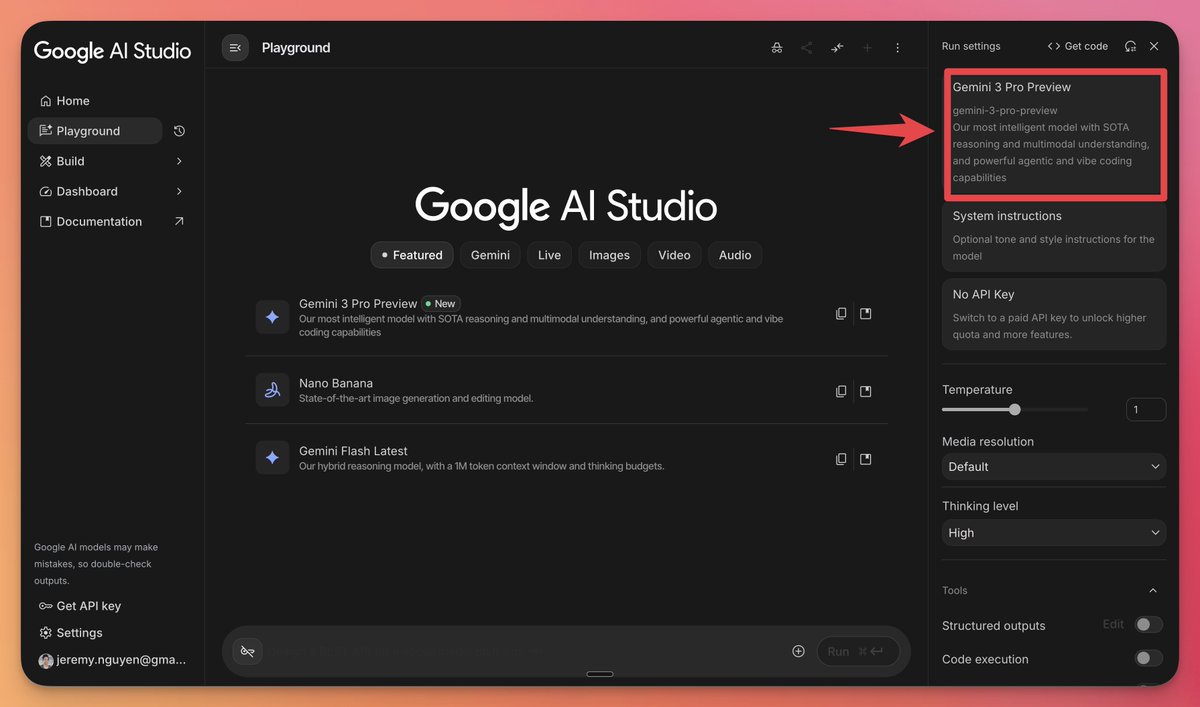Open Gemini Flash Latest docs icon
Screen dimensions: 1200x707
866,459
